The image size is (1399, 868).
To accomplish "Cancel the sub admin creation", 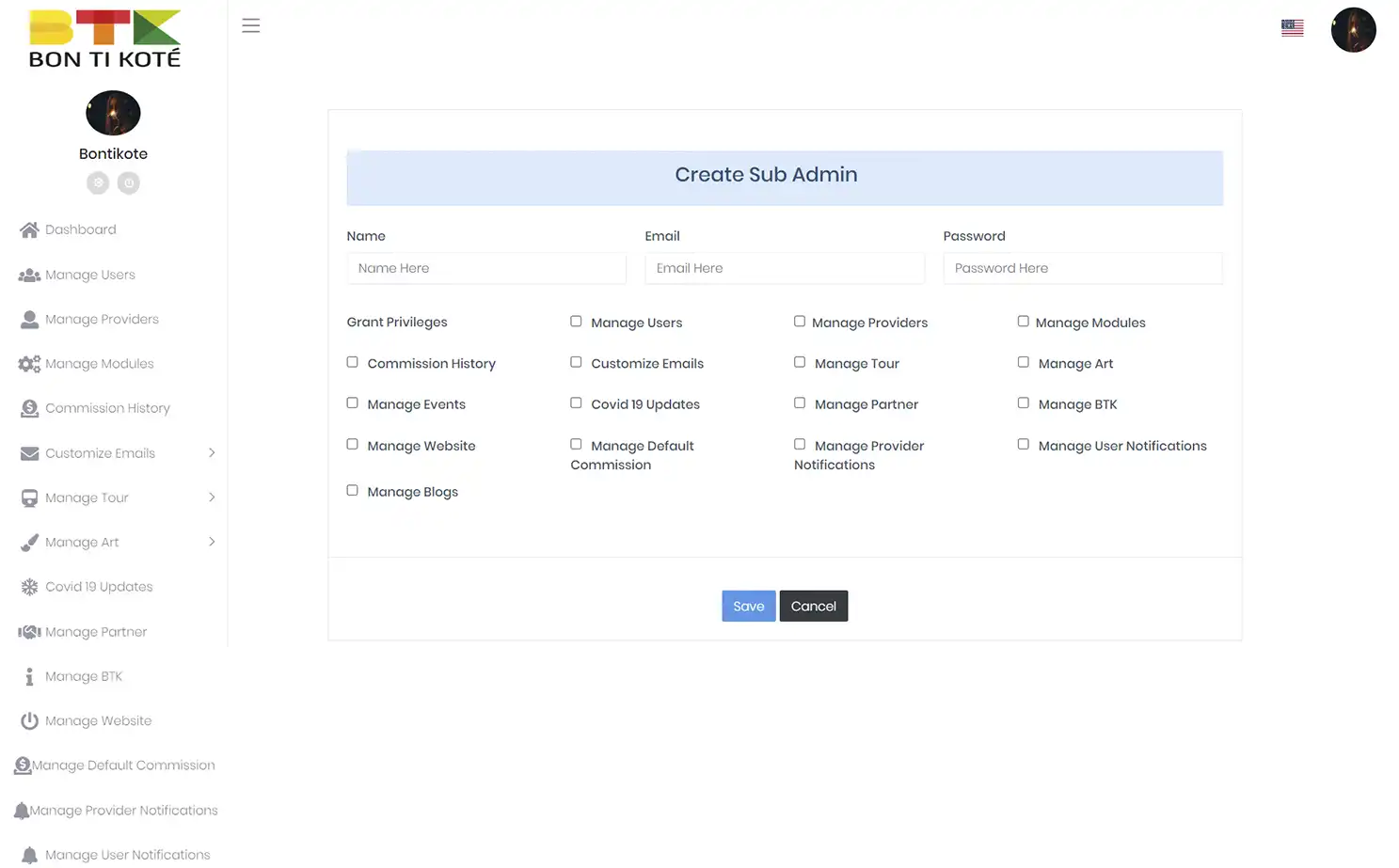I will tap(813, 606).
